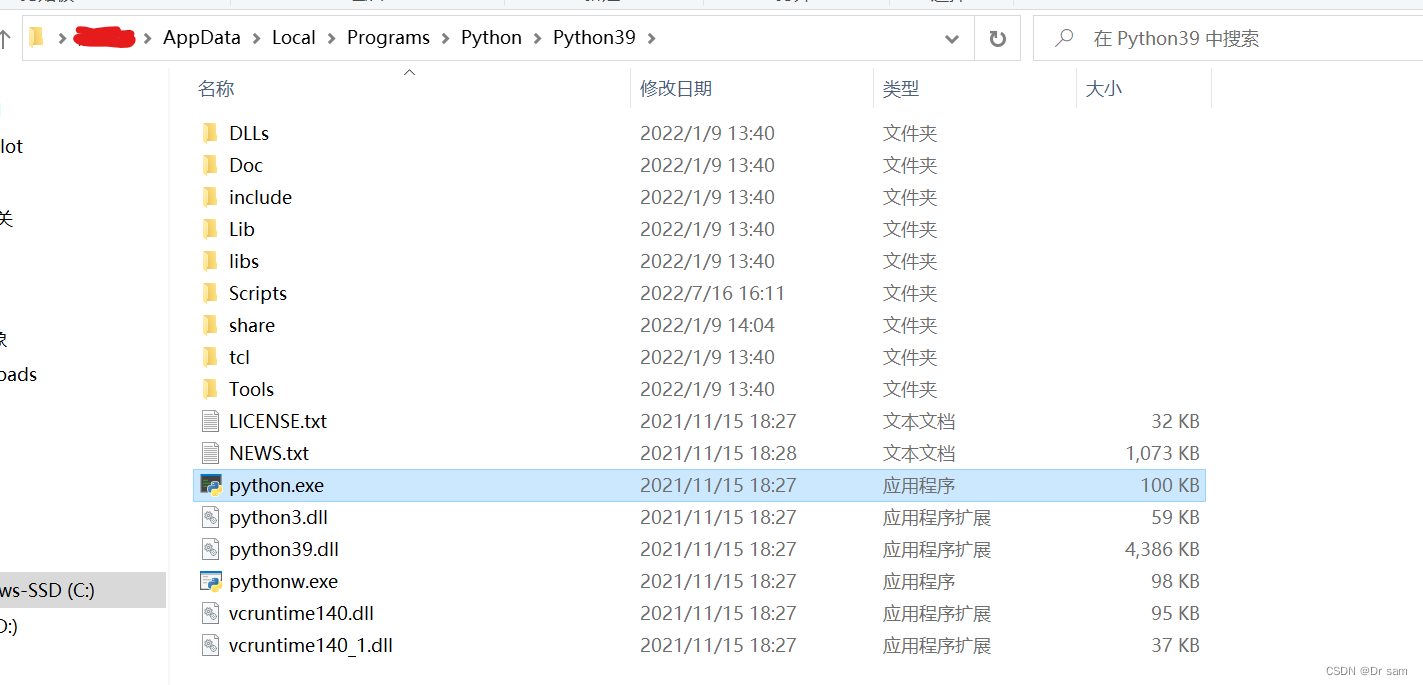Click the Python39 search box

1228,38
